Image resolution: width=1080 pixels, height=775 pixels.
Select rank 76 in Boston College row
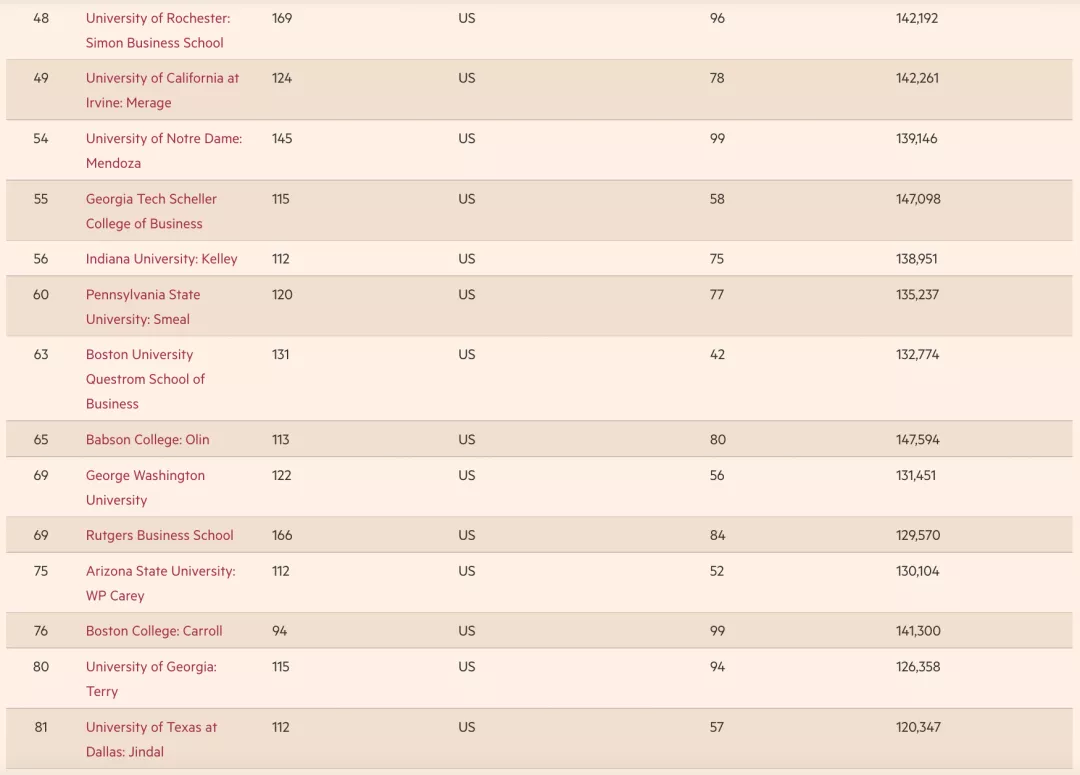[x=41, y=631]
